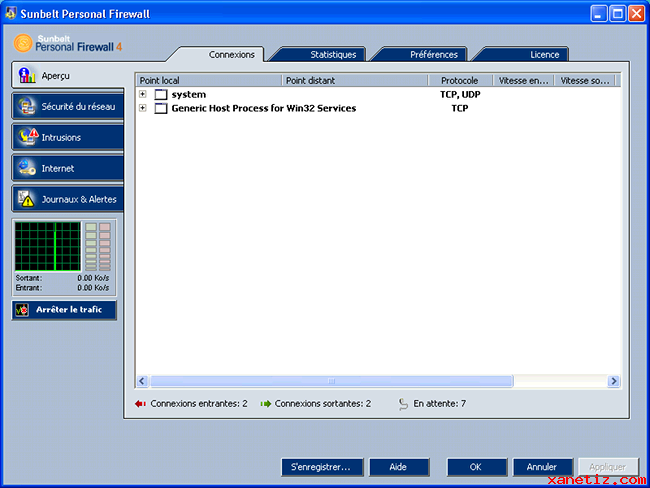Maximize the Sunbelt Personal Firewall window
Image resolution: width=650 pixels, height=488 pixels.
pos(618,14)
